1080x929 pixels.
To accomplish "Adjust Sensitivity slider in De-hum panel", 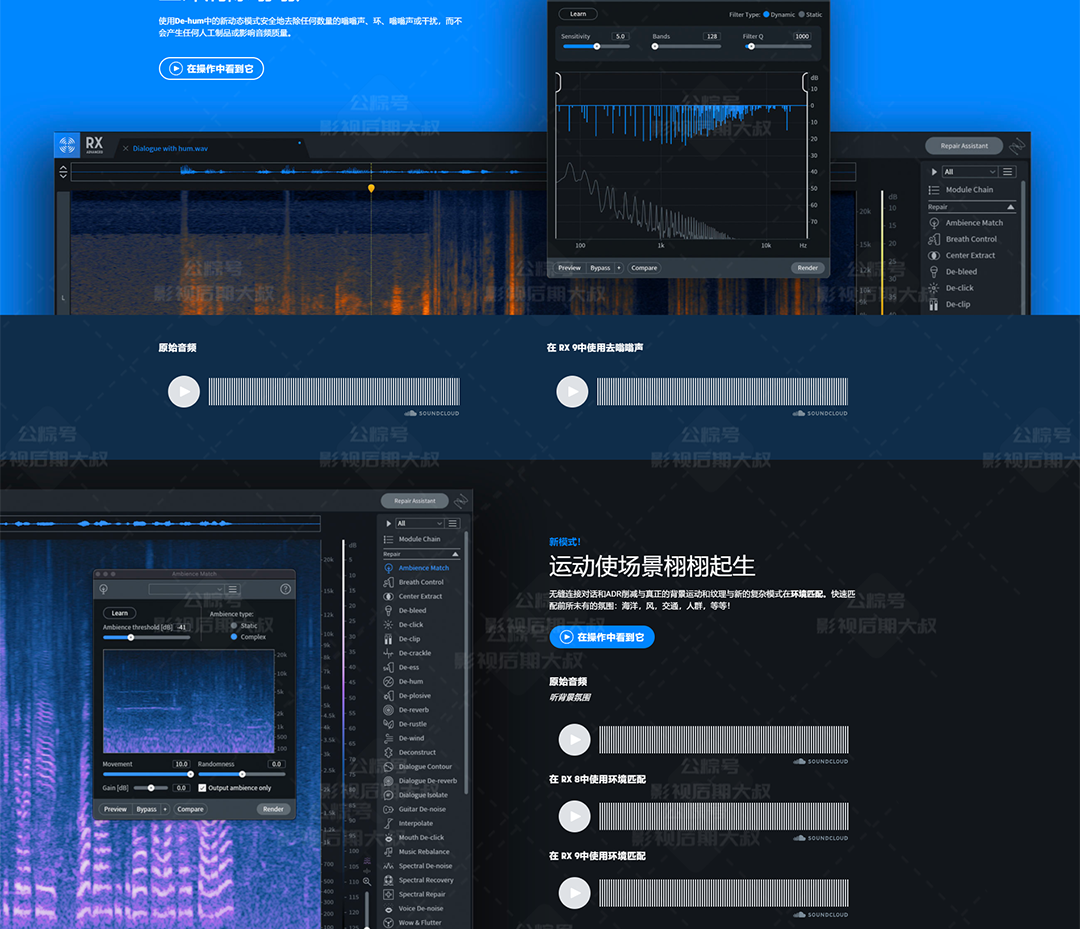I will pyautogui.click(x=596, y=47).
